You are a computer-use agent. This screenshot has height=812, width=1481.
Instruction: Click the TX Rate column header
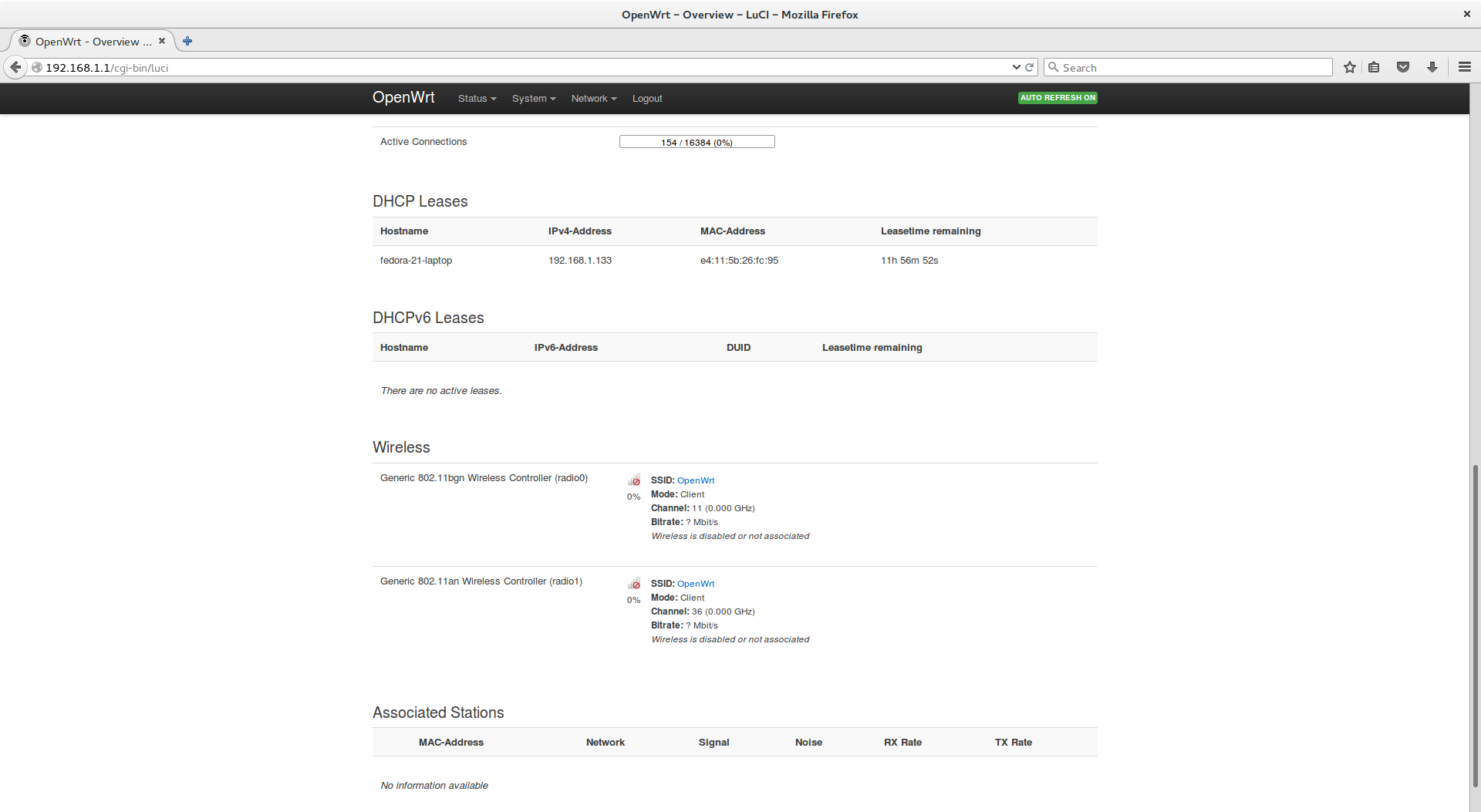click(x=1014, y=743)
